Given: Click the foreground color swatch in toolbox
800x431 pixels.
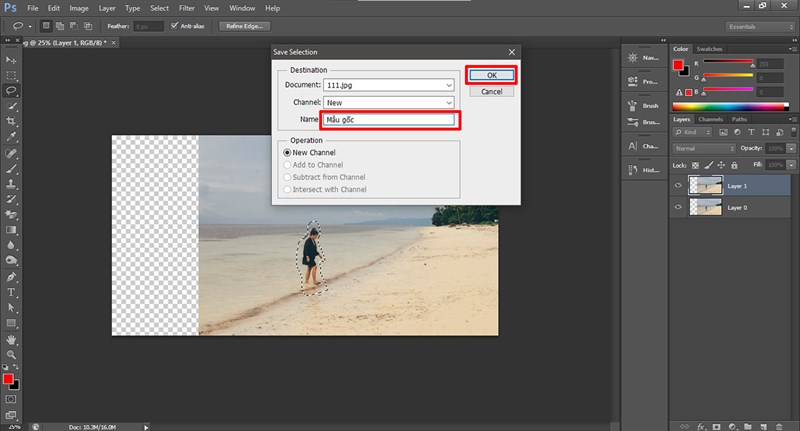Looking at the screenshot, I should click(8, 379).
